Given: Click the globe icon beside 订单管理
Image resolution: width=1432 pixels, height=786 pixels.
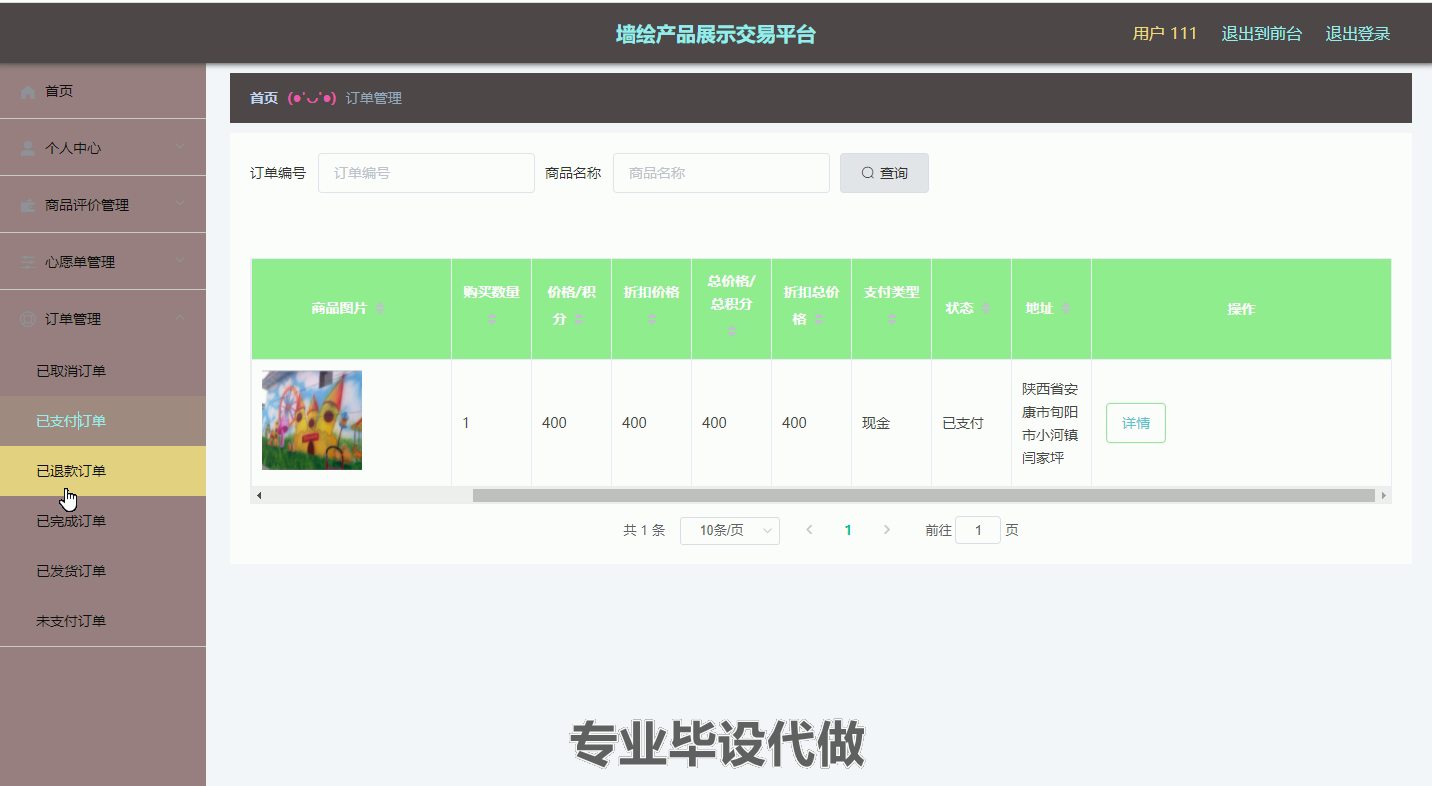Looking at the screenshot, I should [28, 319].
